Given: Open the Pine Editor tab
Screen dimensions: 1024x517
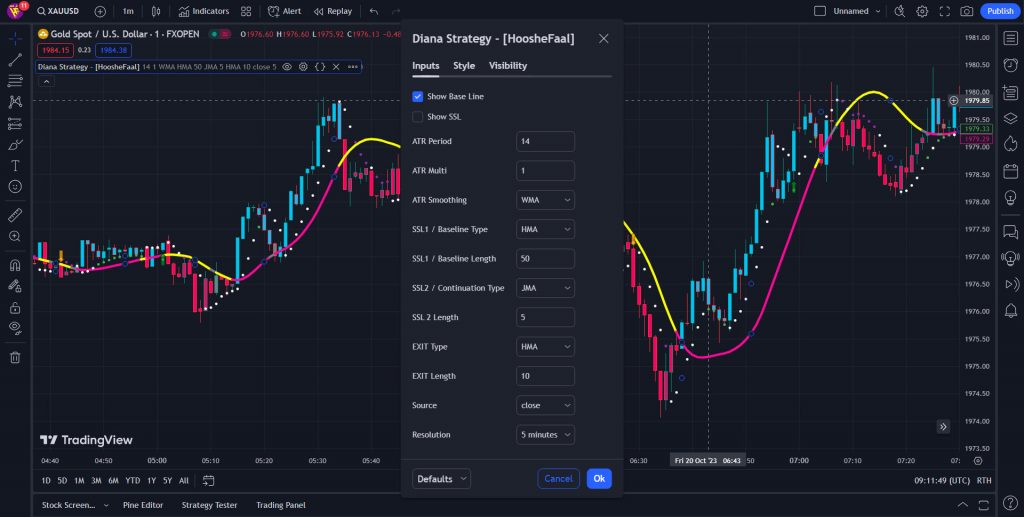Looking at the screenshot, I should coord(143,505).
